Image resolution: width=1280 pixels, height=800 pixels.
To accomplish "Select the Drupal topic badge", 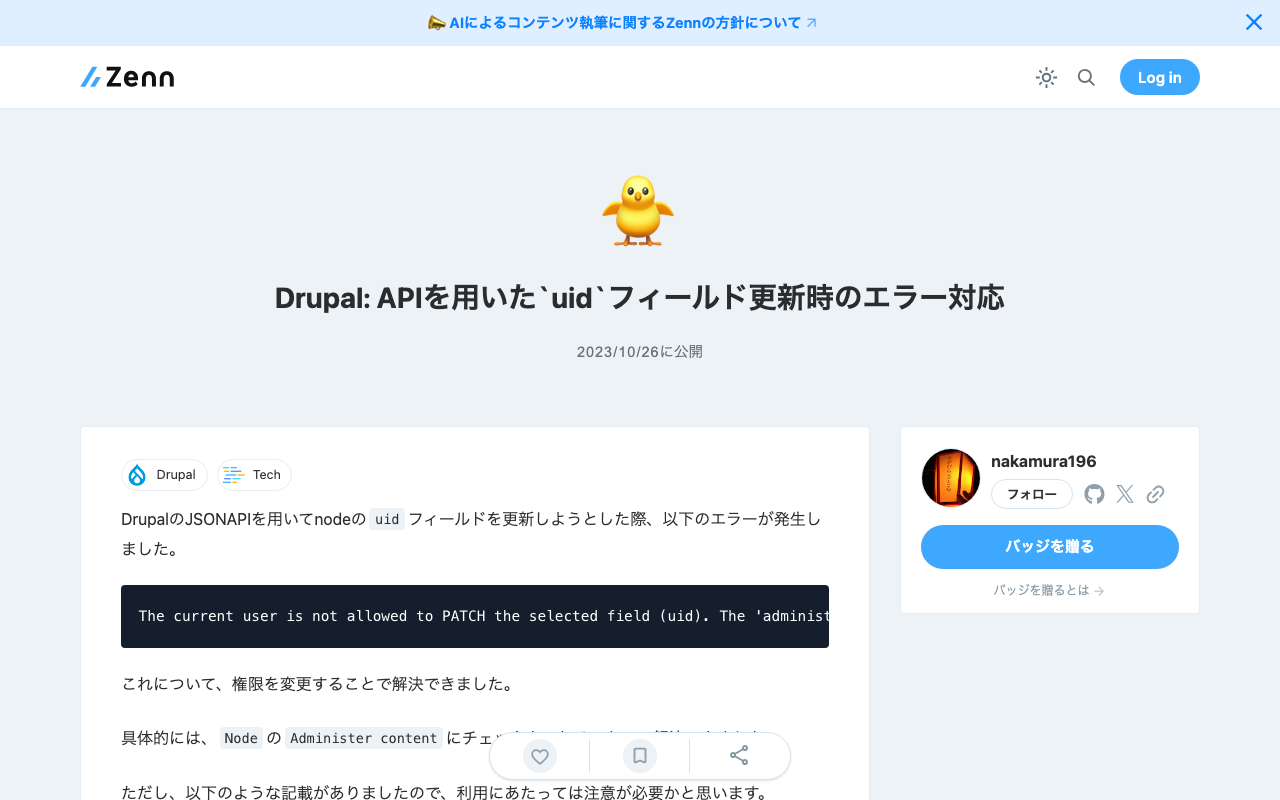I will (164, 475).
